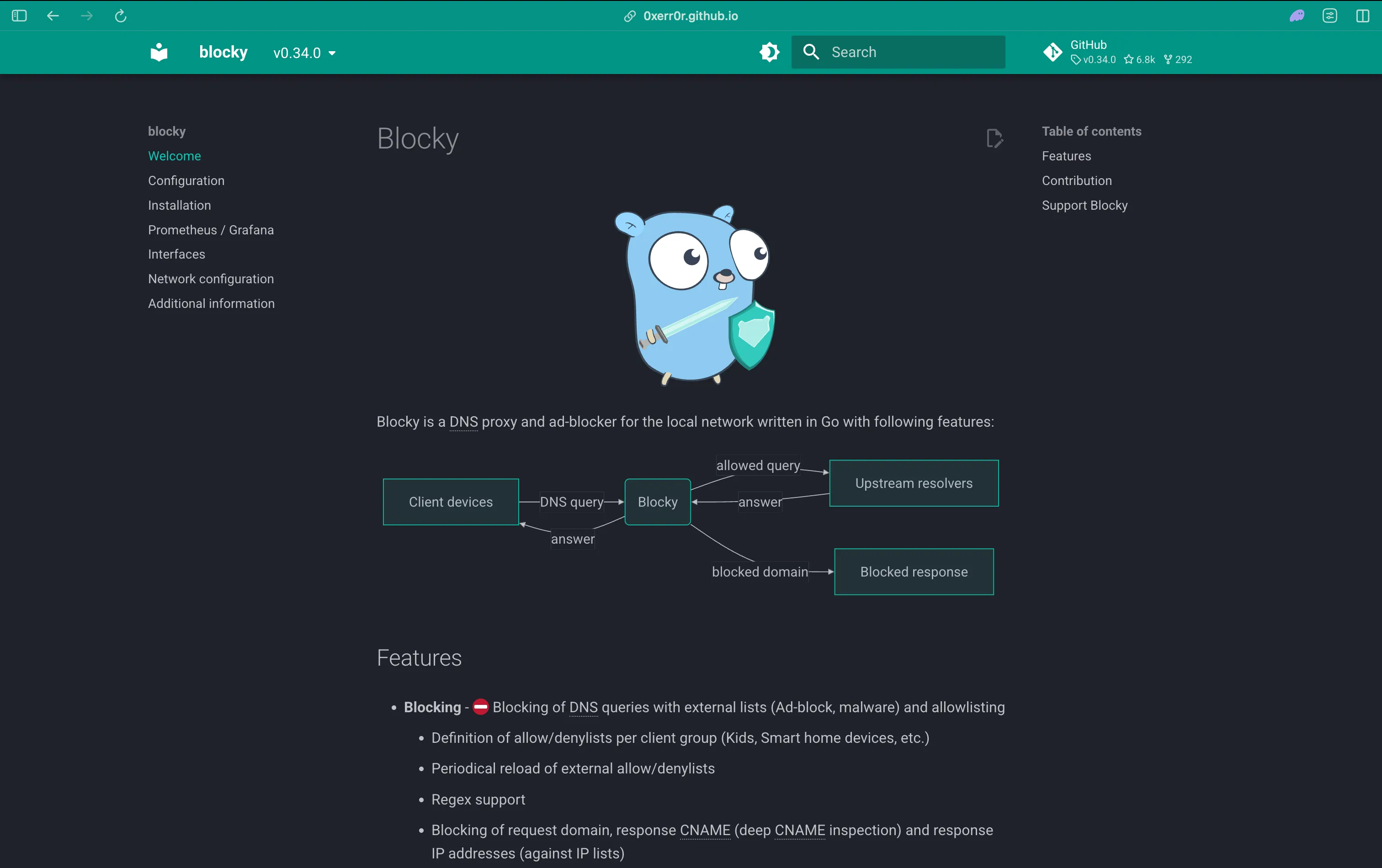
Task: Open Prometheus / Grafana page
Action: [211, 230]
